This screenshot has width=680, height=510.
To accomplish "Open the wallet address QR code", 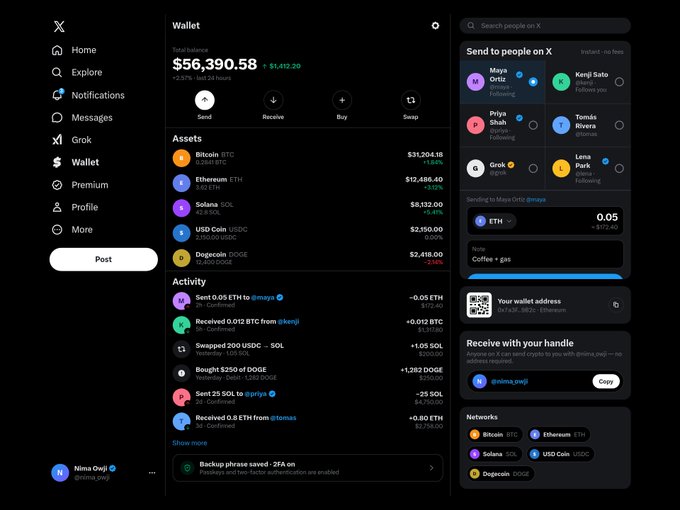I will [x=479, y=305].
